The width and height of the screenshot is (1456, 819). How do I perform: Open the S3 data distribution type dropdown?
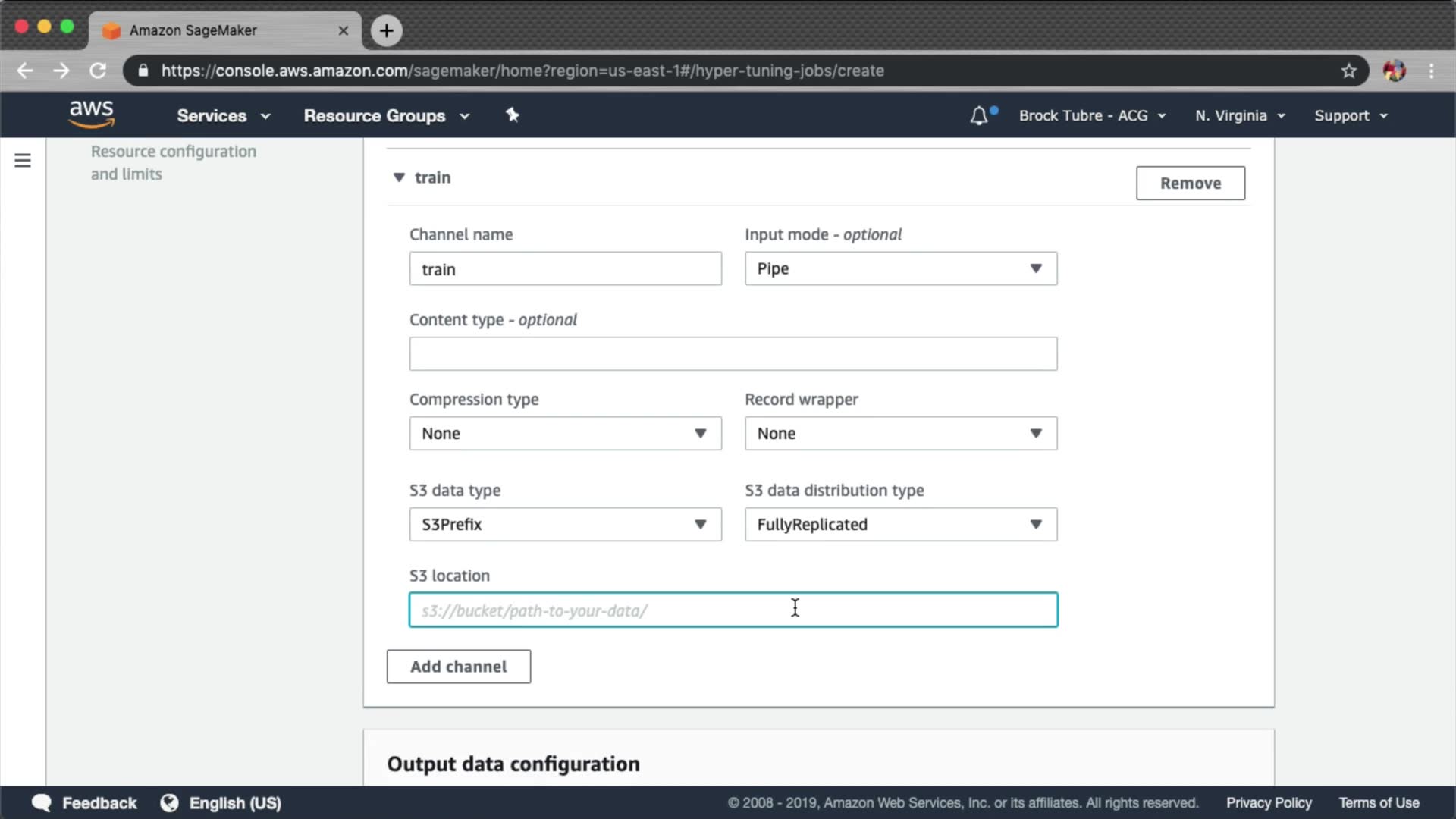900,525
